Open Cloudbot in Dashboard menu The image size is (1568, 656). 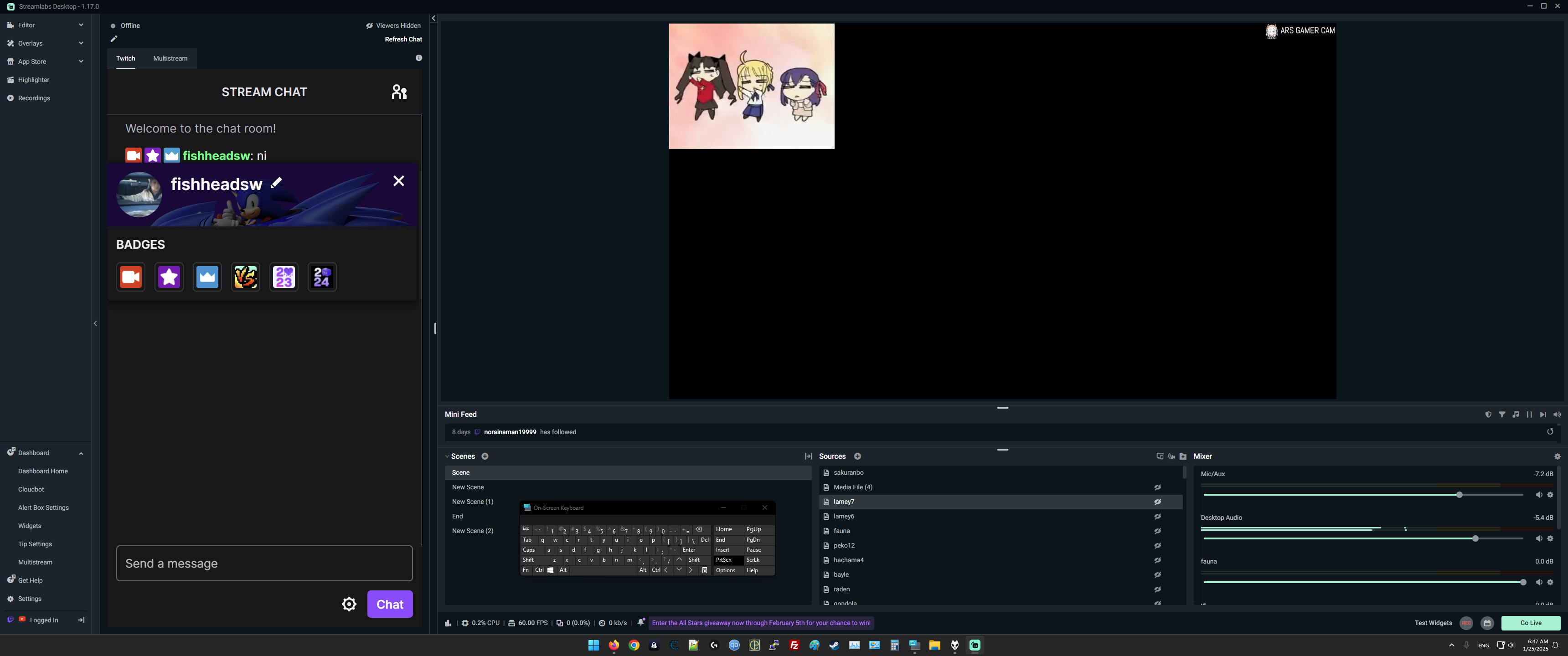[x=31, y=489]
